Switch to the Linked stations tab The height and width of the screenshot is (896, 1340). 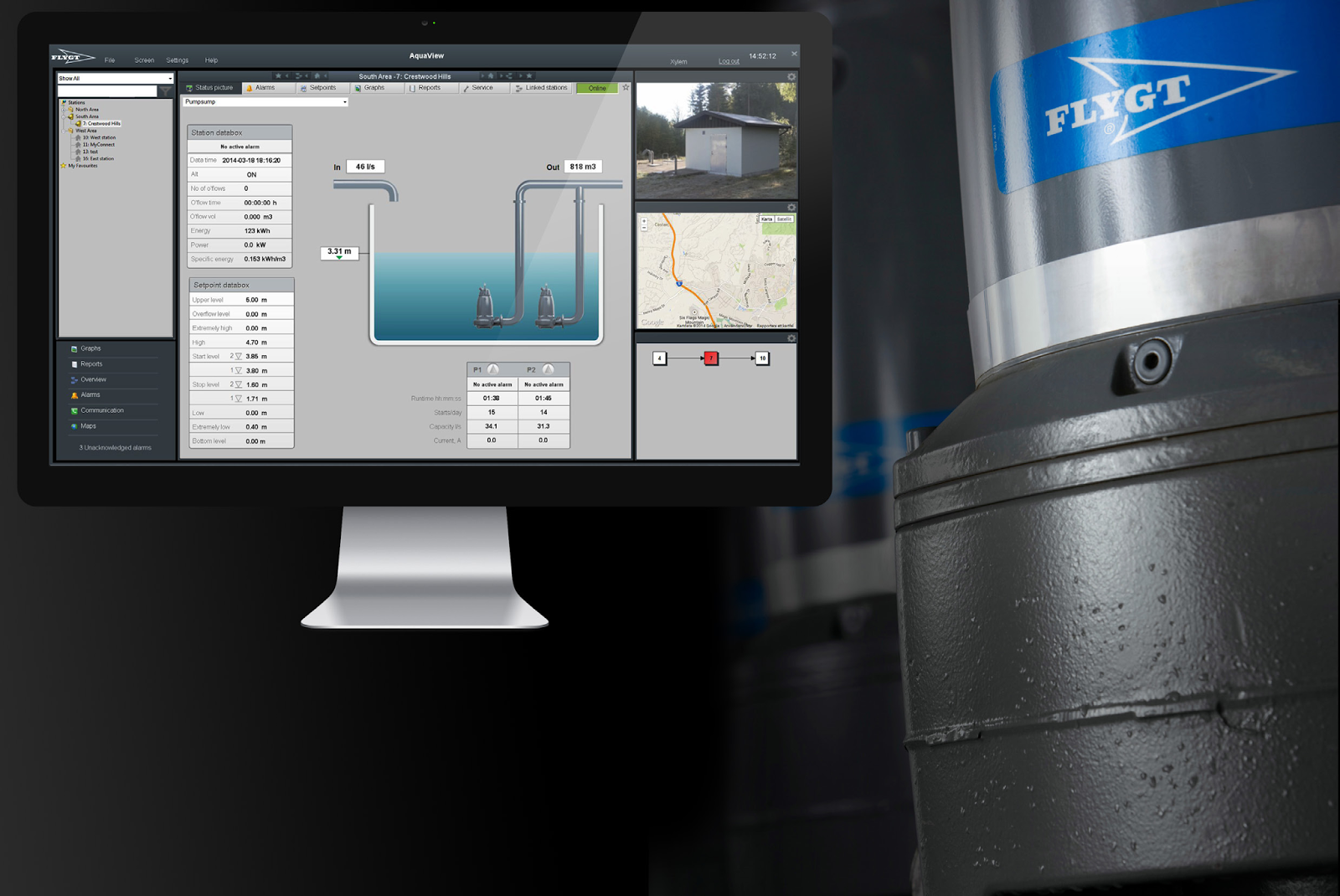(x=542, y=88)
